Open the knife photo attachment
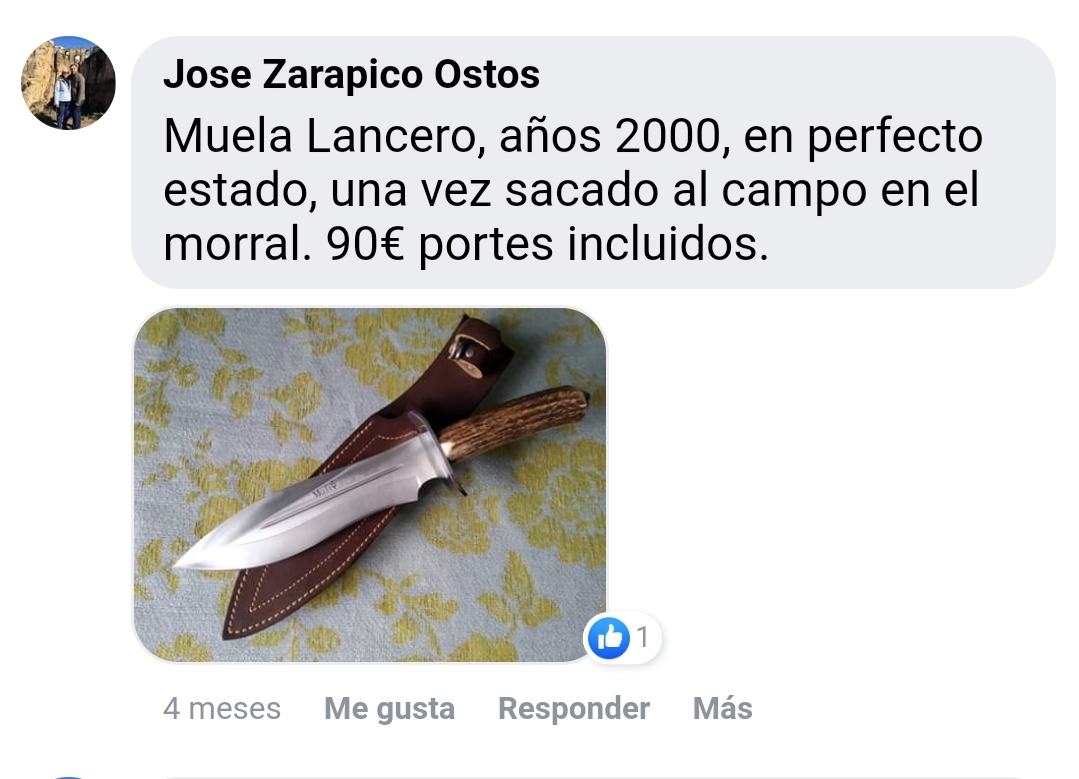 coord(370,484)
